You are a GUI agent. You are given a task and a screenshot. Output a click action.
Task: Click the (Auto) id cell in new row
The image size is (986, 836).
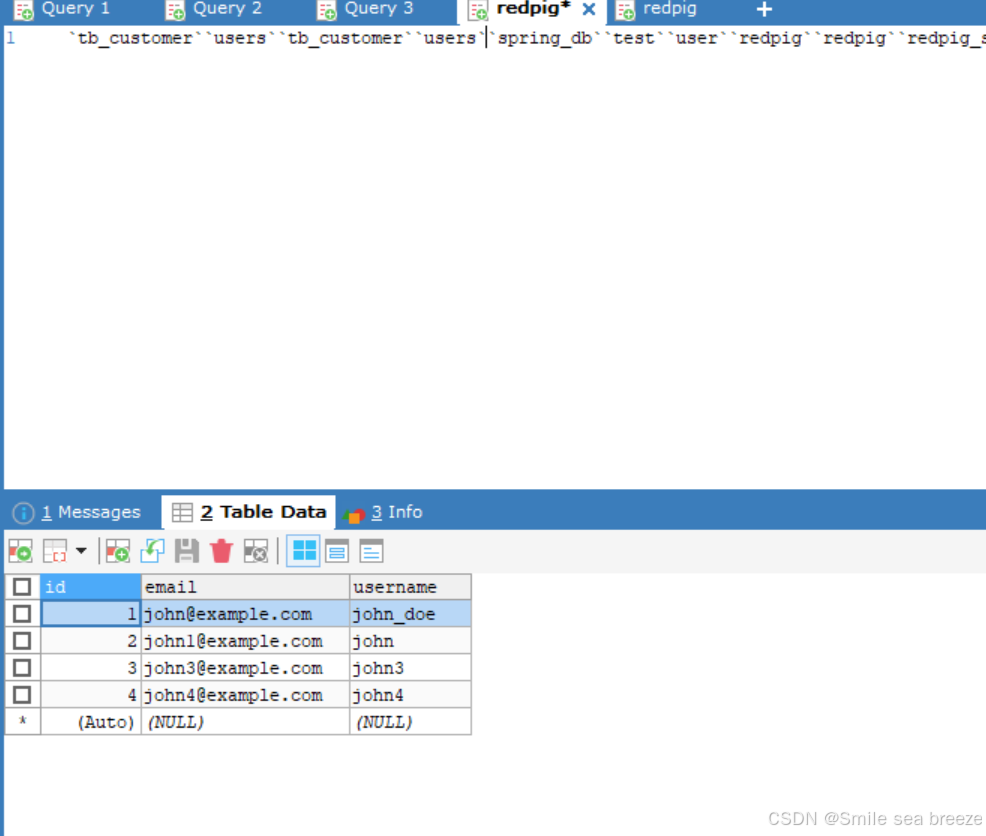[91, 722]
